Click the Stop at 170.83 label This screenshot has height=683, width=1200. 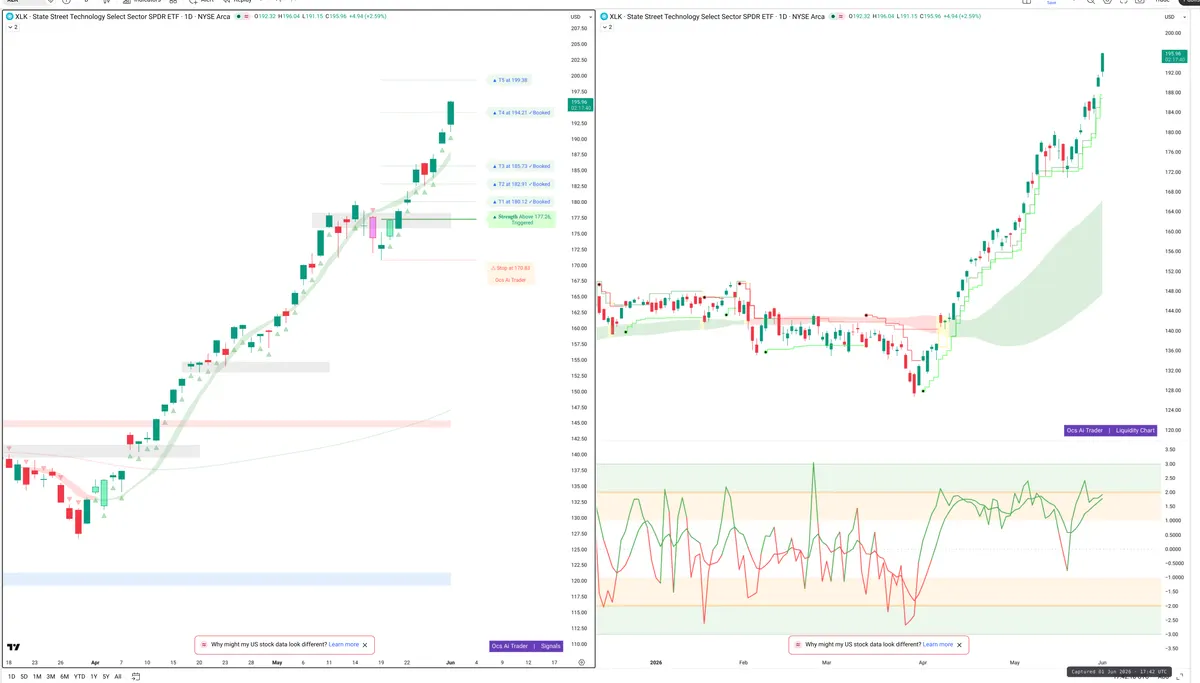pyautogui.click(x=510, y=268)
